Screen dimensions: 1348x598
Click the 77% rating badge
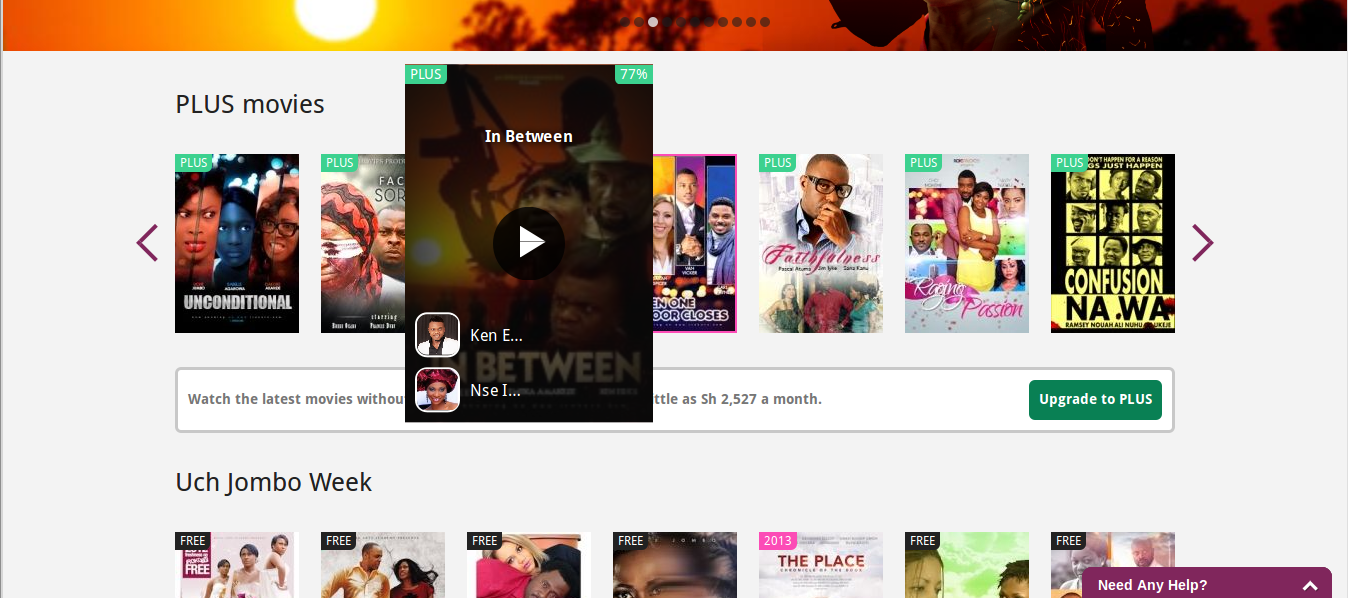pos(634,74)
